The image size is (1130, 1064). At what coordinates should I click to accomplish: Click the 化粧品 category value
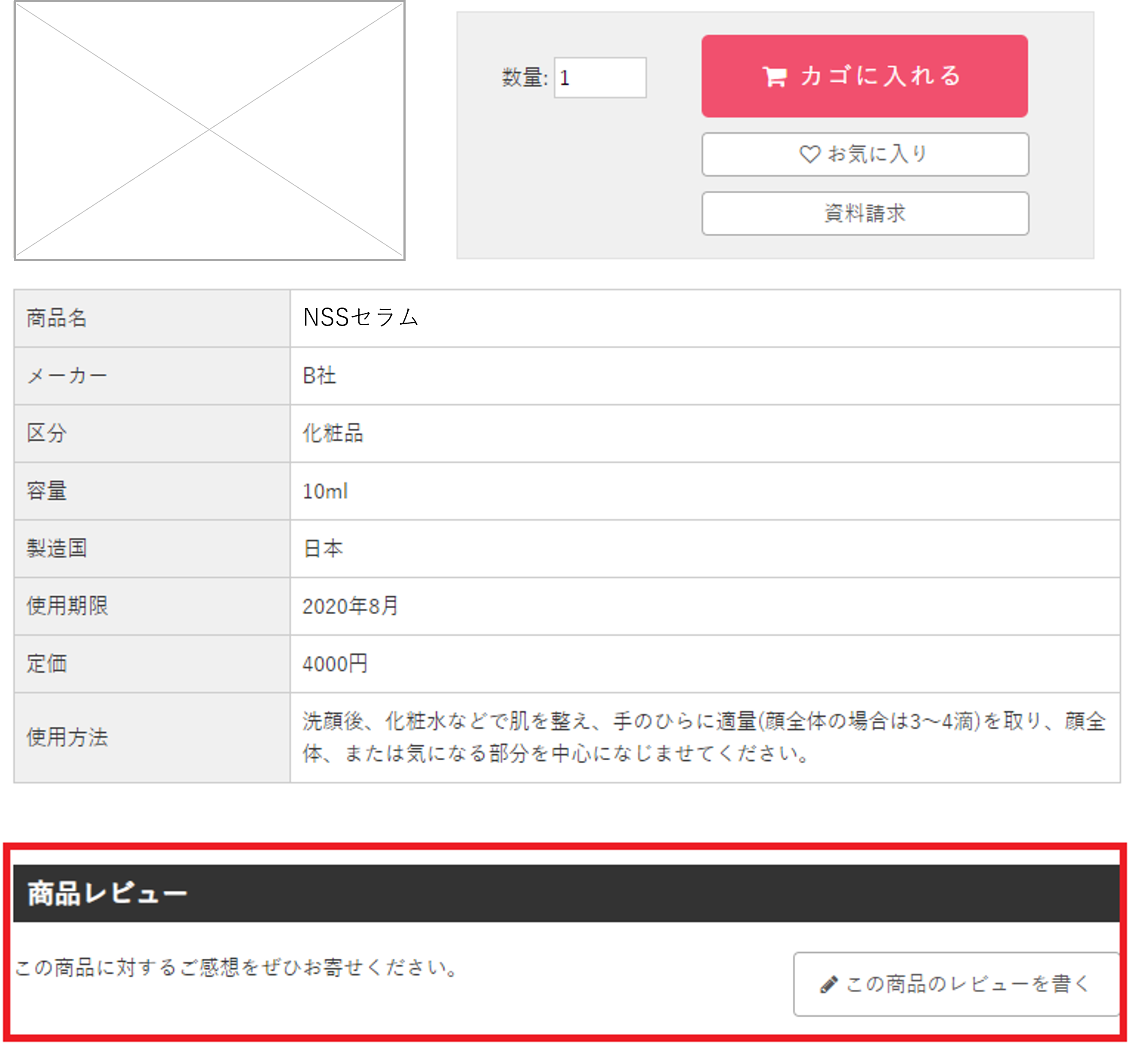[x=333, y=433]
